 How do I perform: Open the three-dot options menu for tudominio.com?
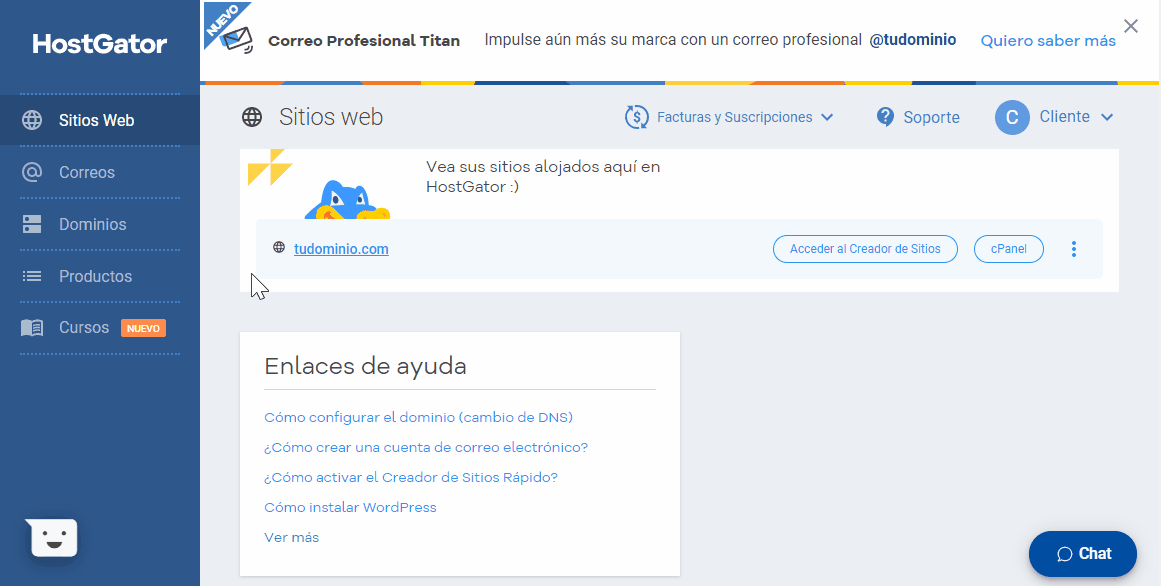[x=1074, y=249]
